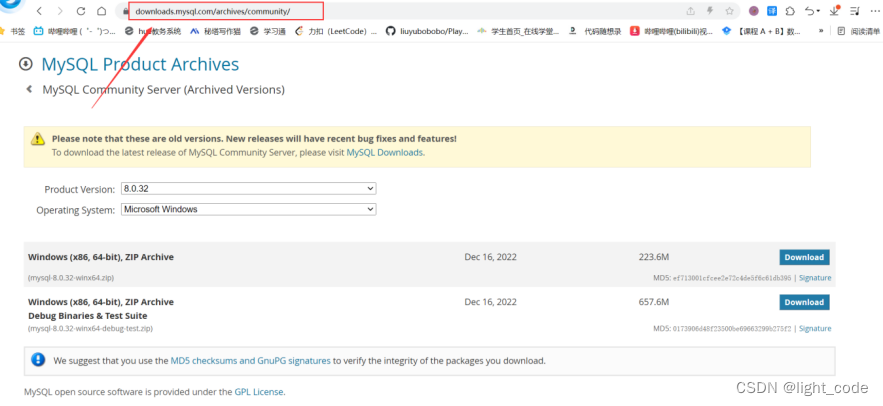
Task: Click the bookmarks star folder 书签
Action: click(x=12, y=32)
